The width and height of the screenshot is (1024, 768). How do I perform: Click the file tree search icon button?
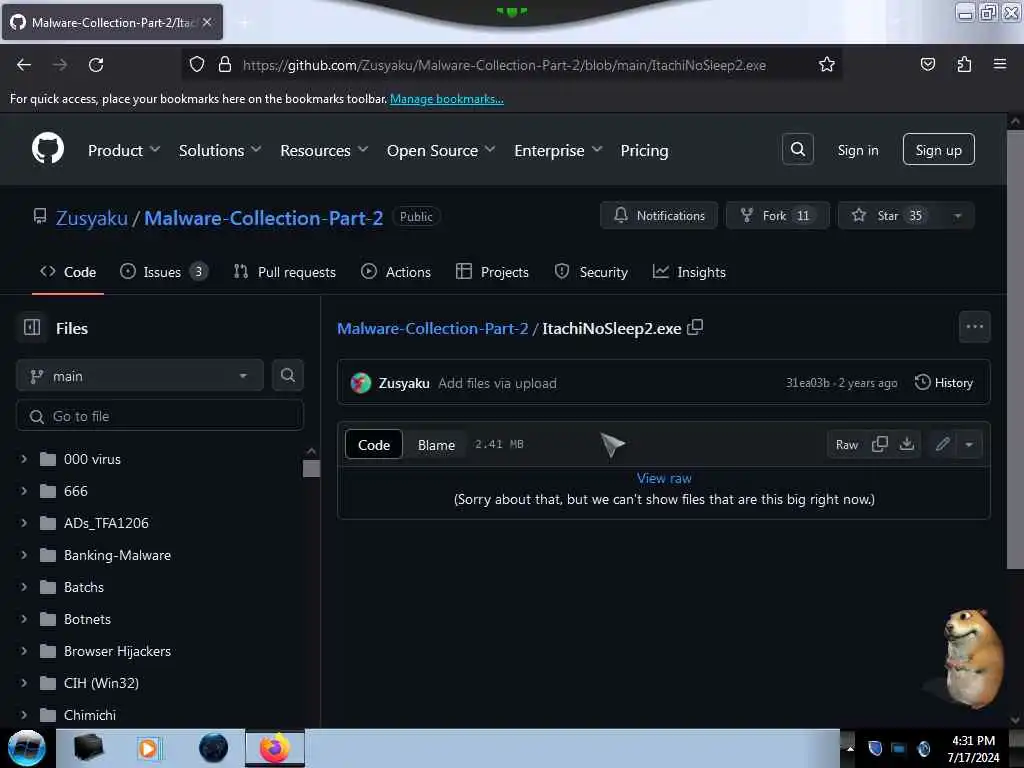[x=287, y=376]
